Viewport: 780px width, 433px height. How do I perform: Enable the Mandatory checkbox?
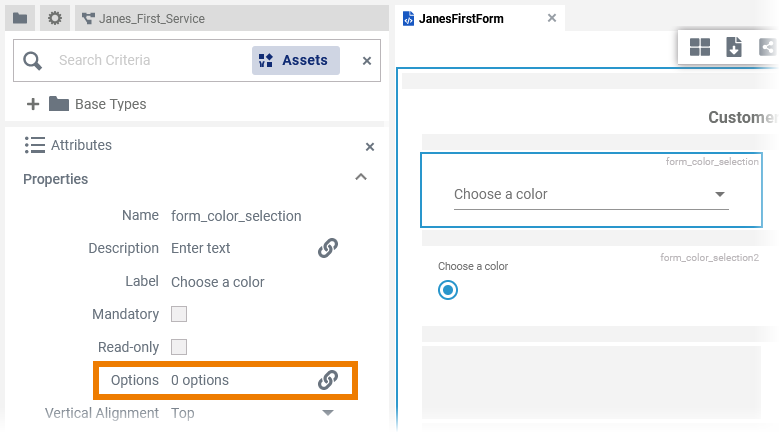(x=179, y=314)
